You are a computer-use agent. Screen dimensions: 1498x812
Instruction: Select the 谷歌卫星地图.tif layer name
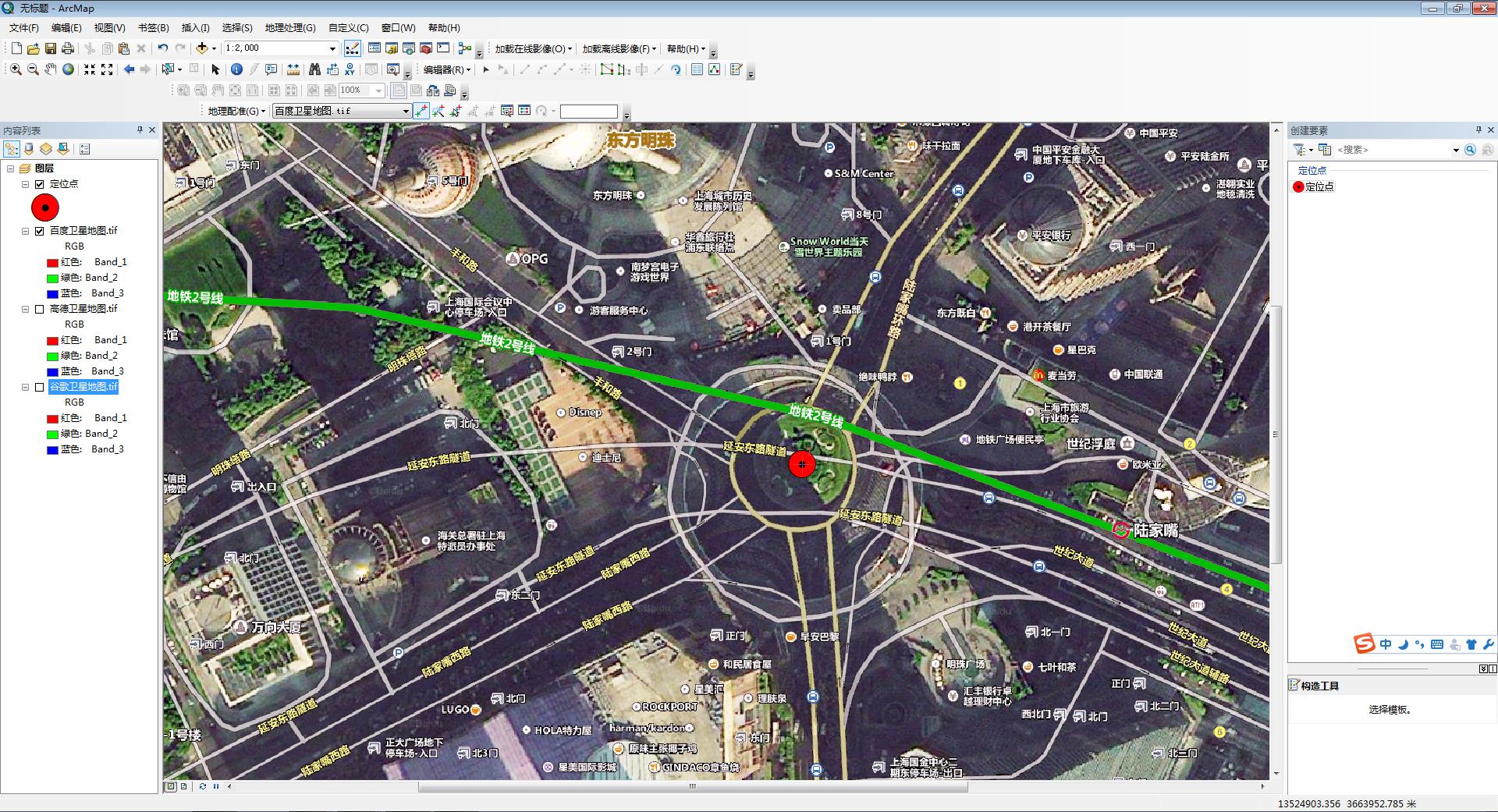pos(83,387)
